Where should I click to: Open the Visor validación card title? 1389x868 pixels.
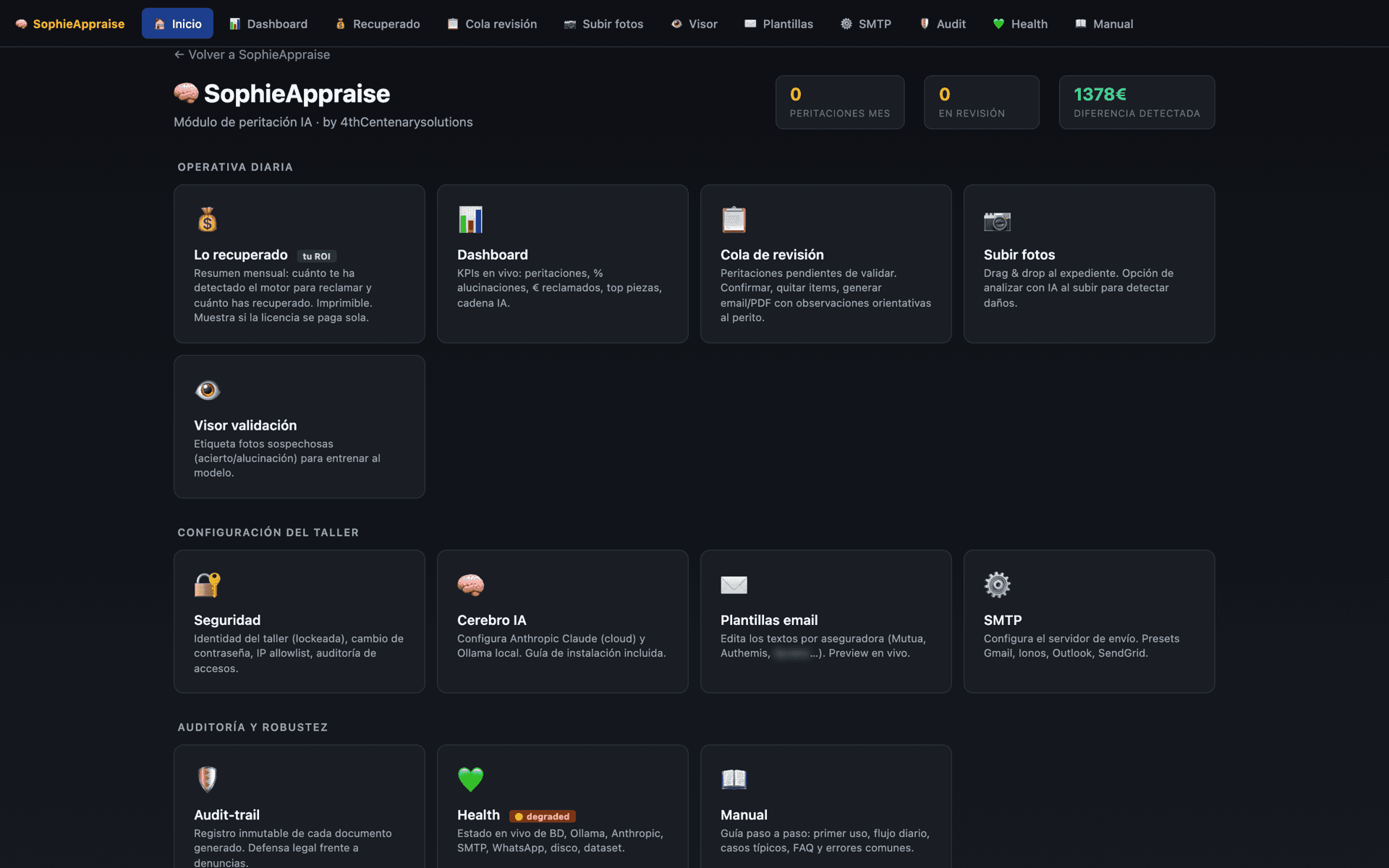pos(245,425)
